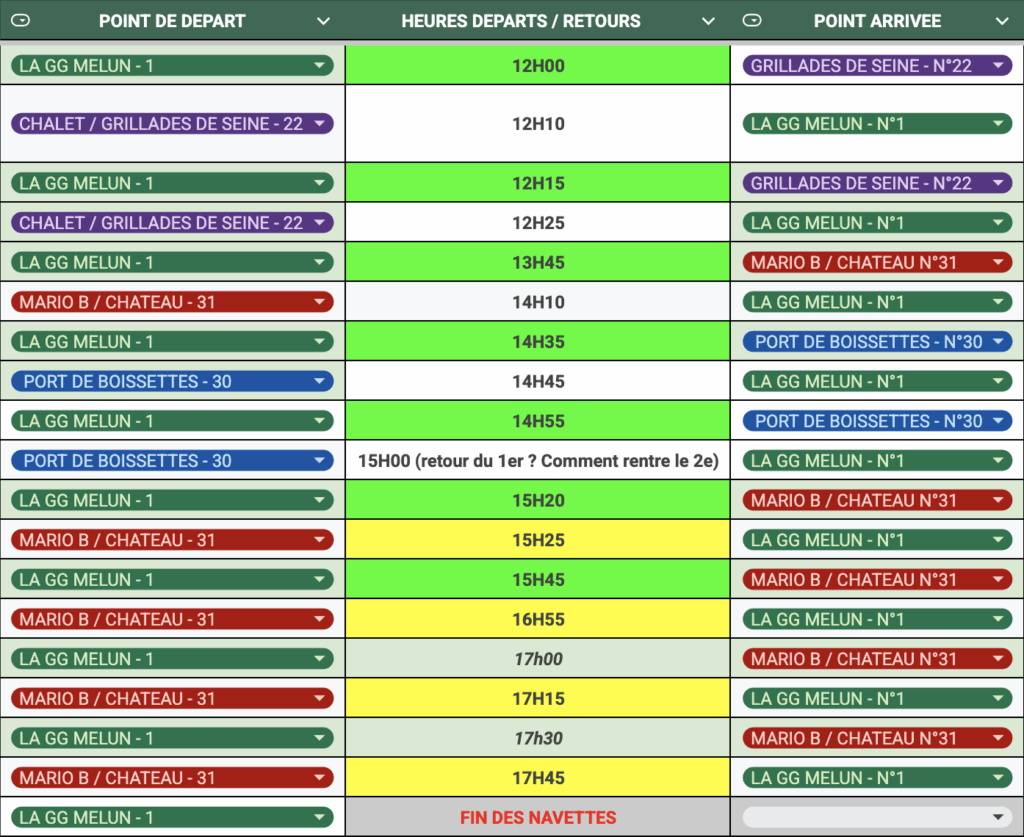Screen dimensions: 1024x837
Task: Open the MARIO B departure chip at 15H25
Action: 172,540
